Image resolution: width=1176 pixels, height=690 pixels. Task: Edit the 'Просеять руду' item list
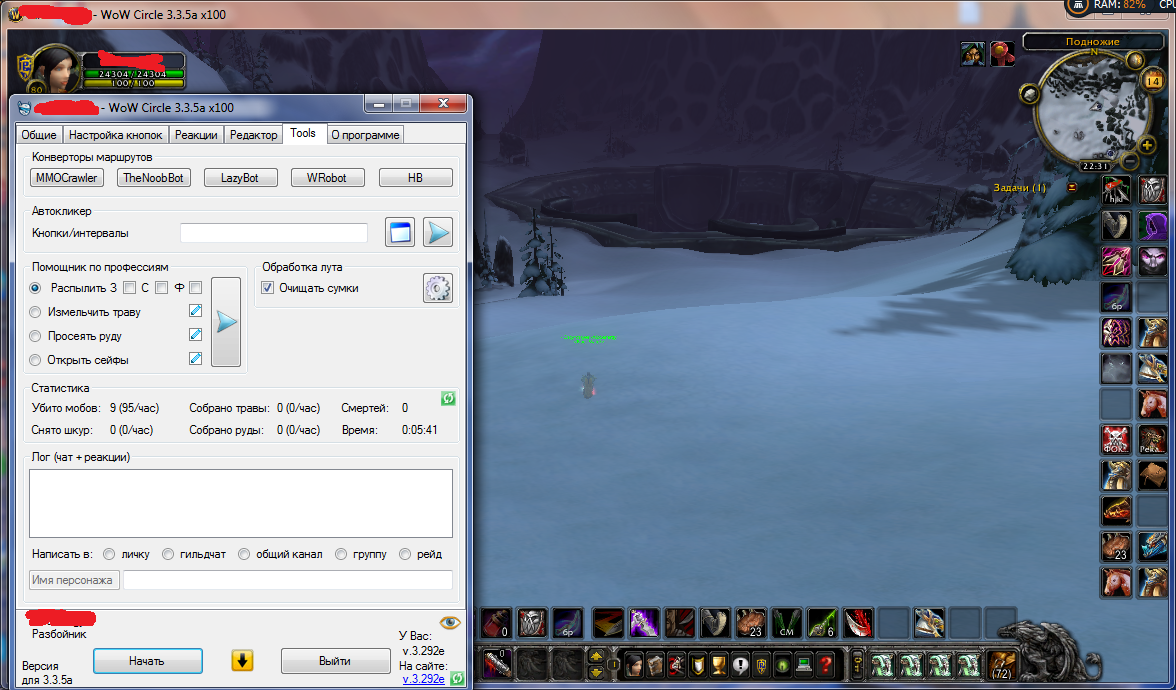coord(195,334)
